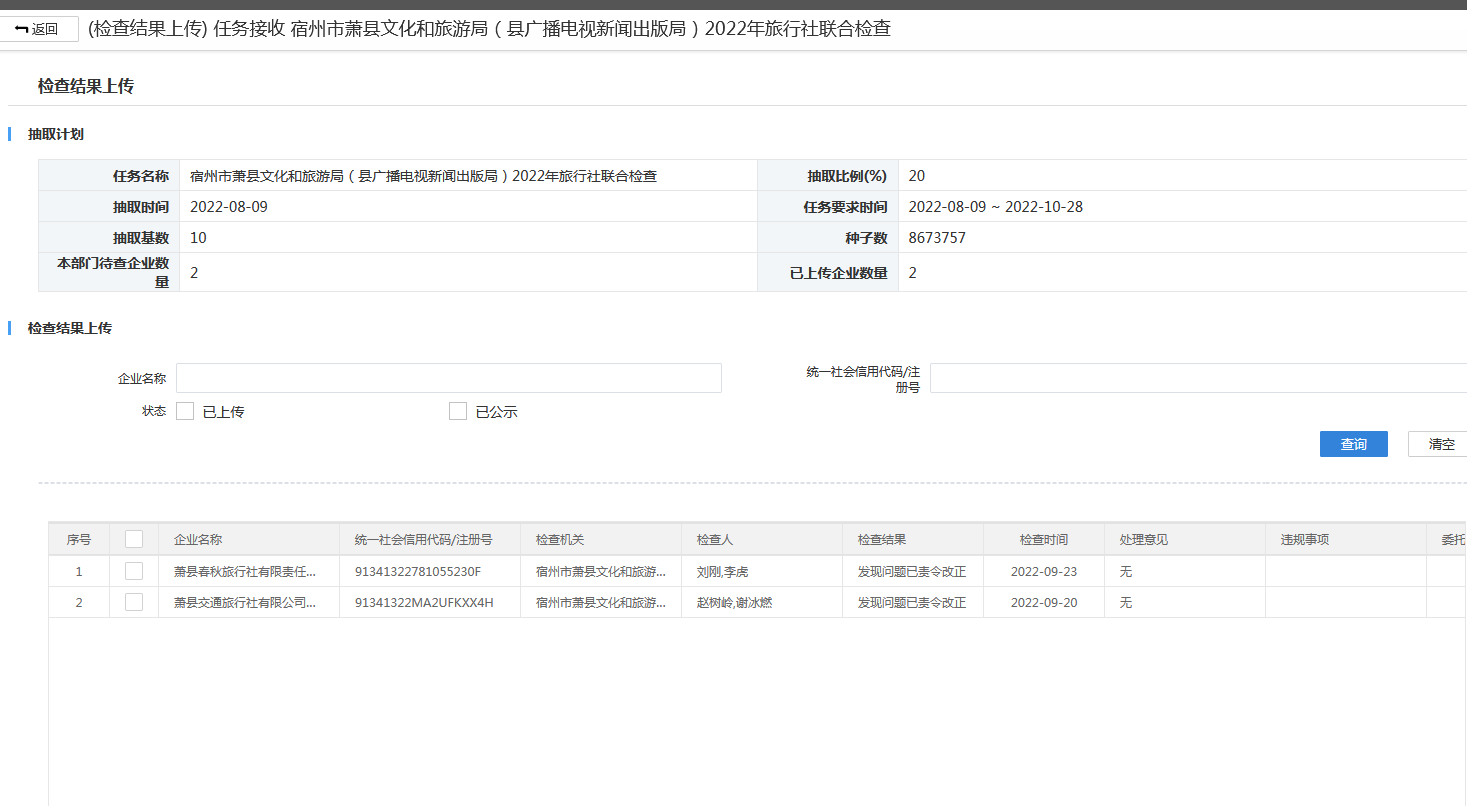
Task: Toggle the select-all checkbox in table header
Action: coord(134,539)
